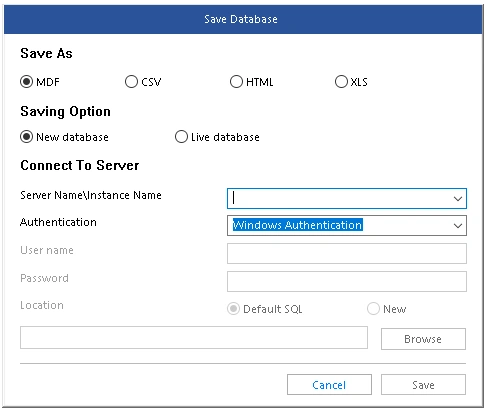Choose CSV as save format

(x=131, y=82)
